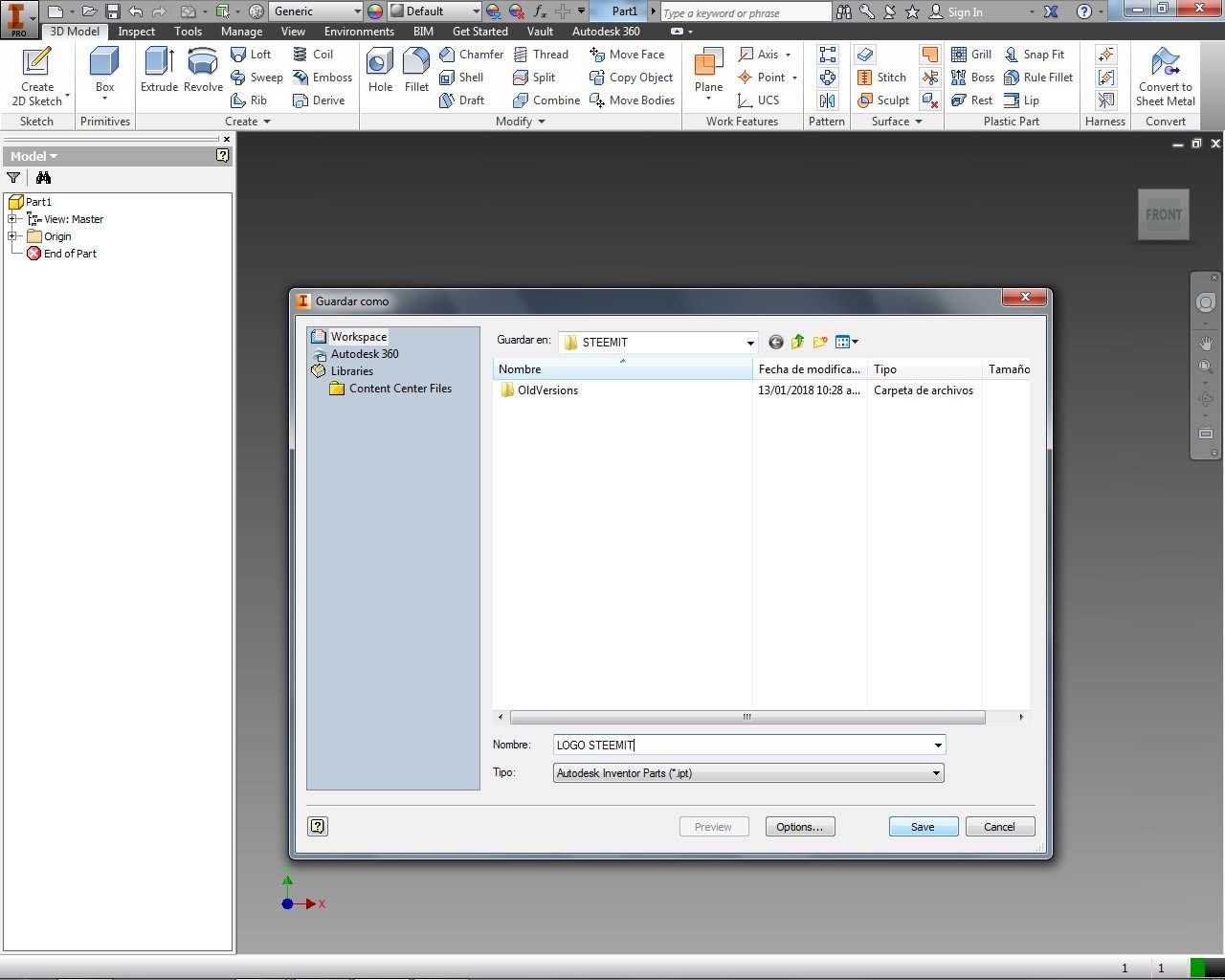This screenshot has width=1225, height=980.
Task: Switch to the Get Started ribbon tab
Action: tap(480, 32)
